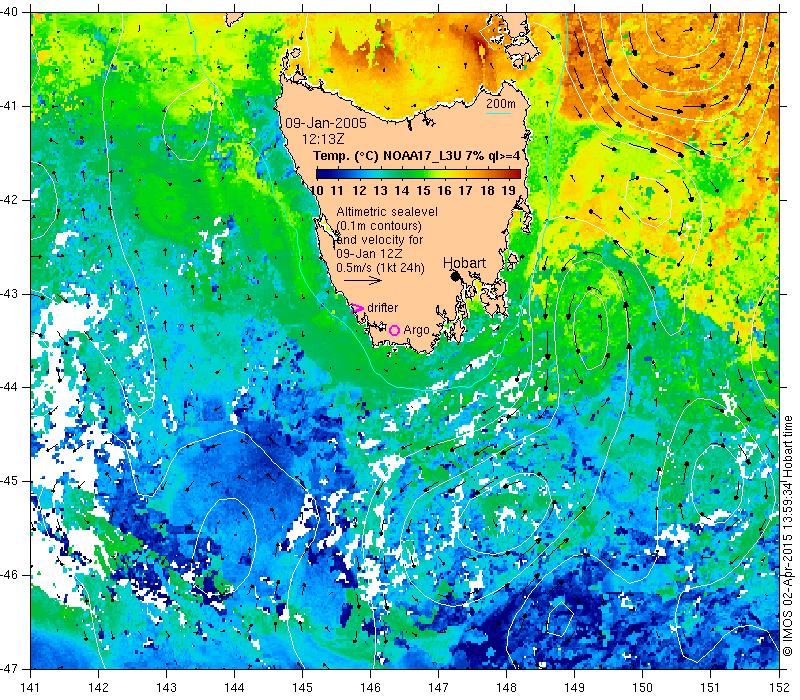Click the '145' longitude axis label

tap(303, 688)
